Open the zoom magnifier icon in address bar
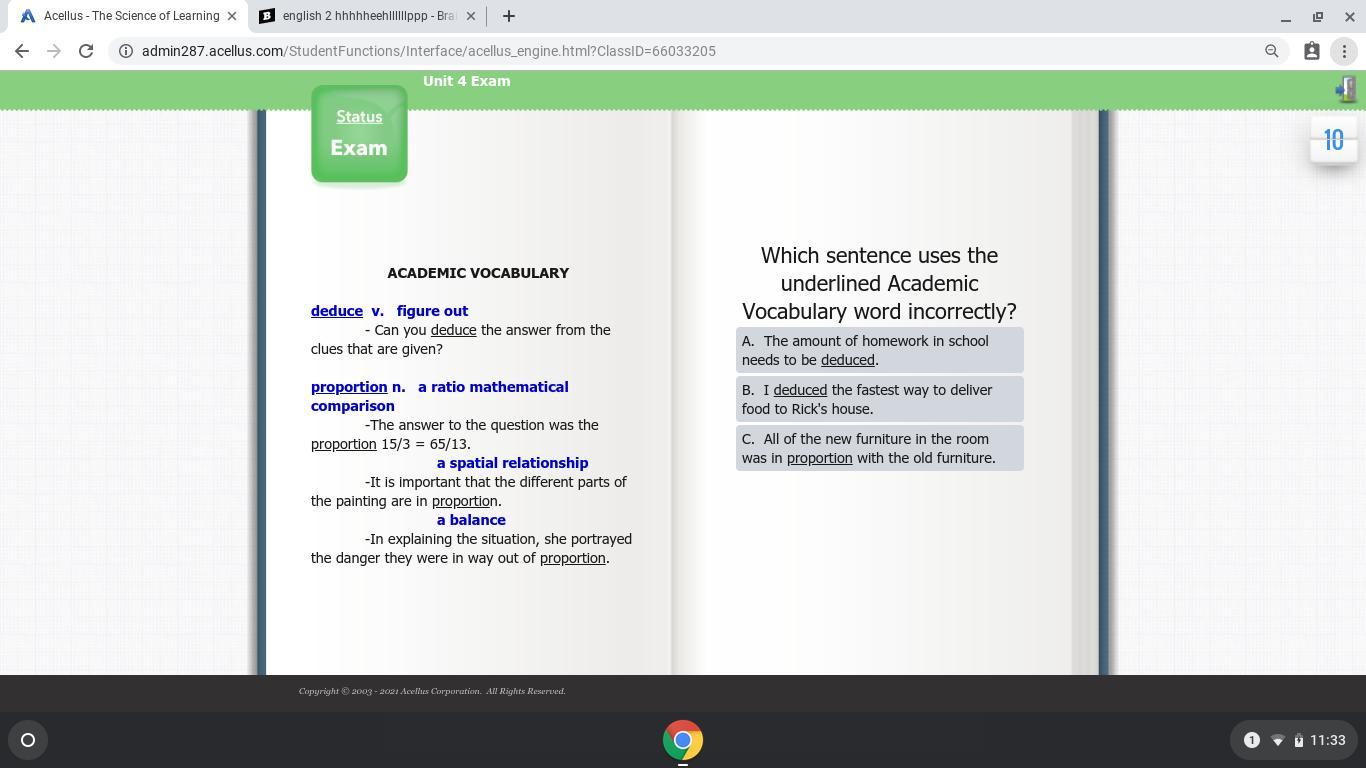 1272,51
